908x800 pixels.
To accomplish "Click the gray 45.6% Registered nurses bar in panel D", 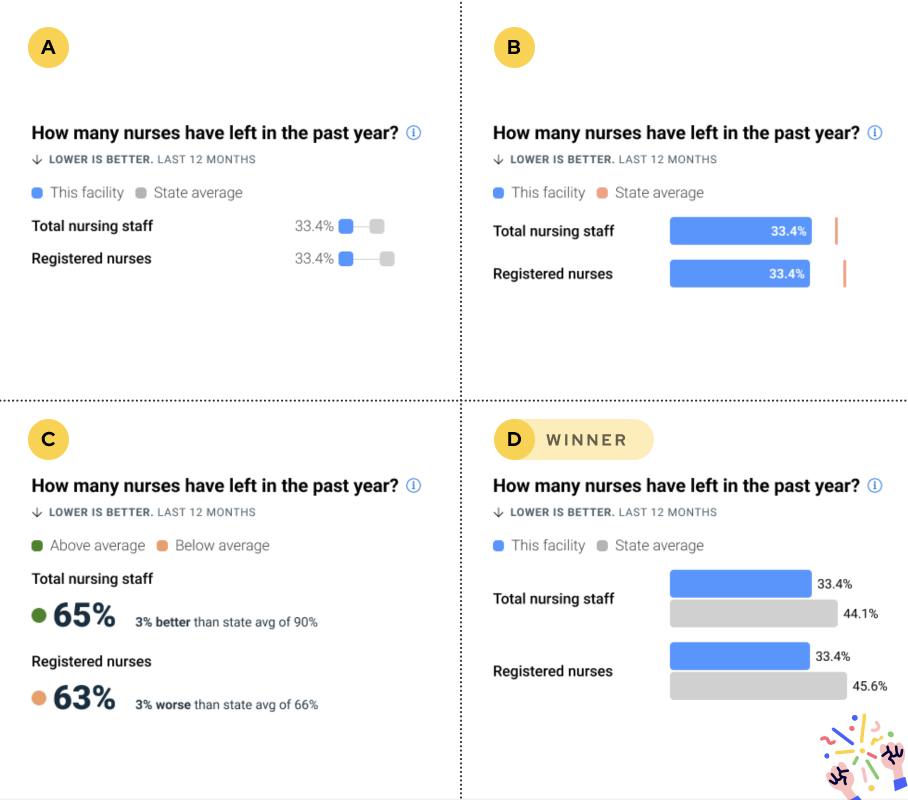I will coord(758,686).
